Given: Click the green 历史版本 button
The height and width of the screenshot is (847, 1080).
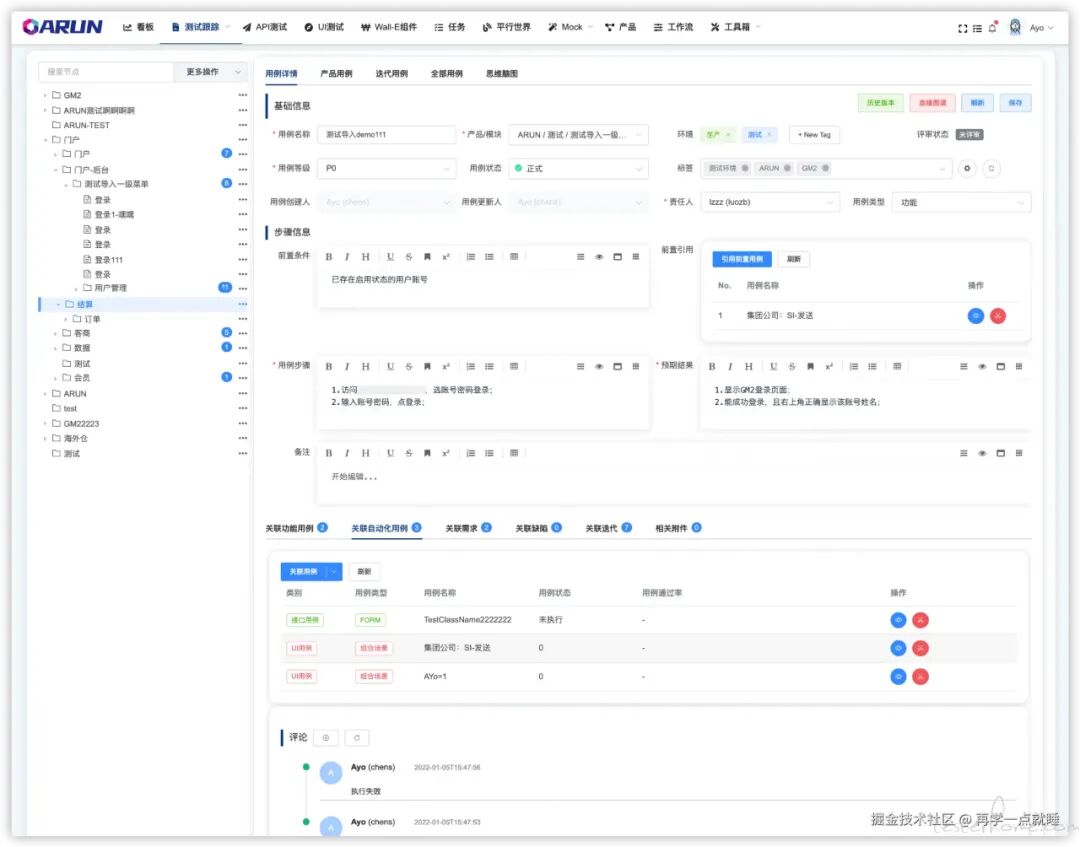Looking at the screenshot, I should click(880, 103).
